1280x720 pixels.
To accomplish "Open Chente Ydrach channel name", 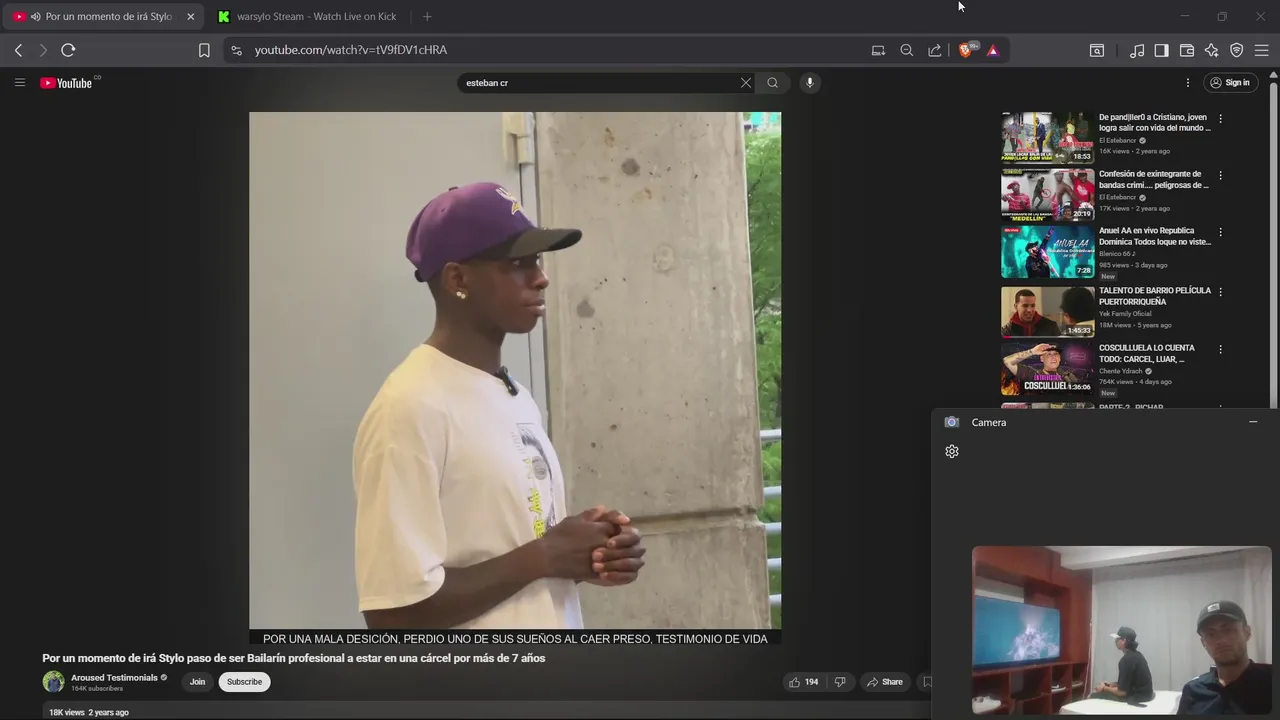I will point(1121,371).
